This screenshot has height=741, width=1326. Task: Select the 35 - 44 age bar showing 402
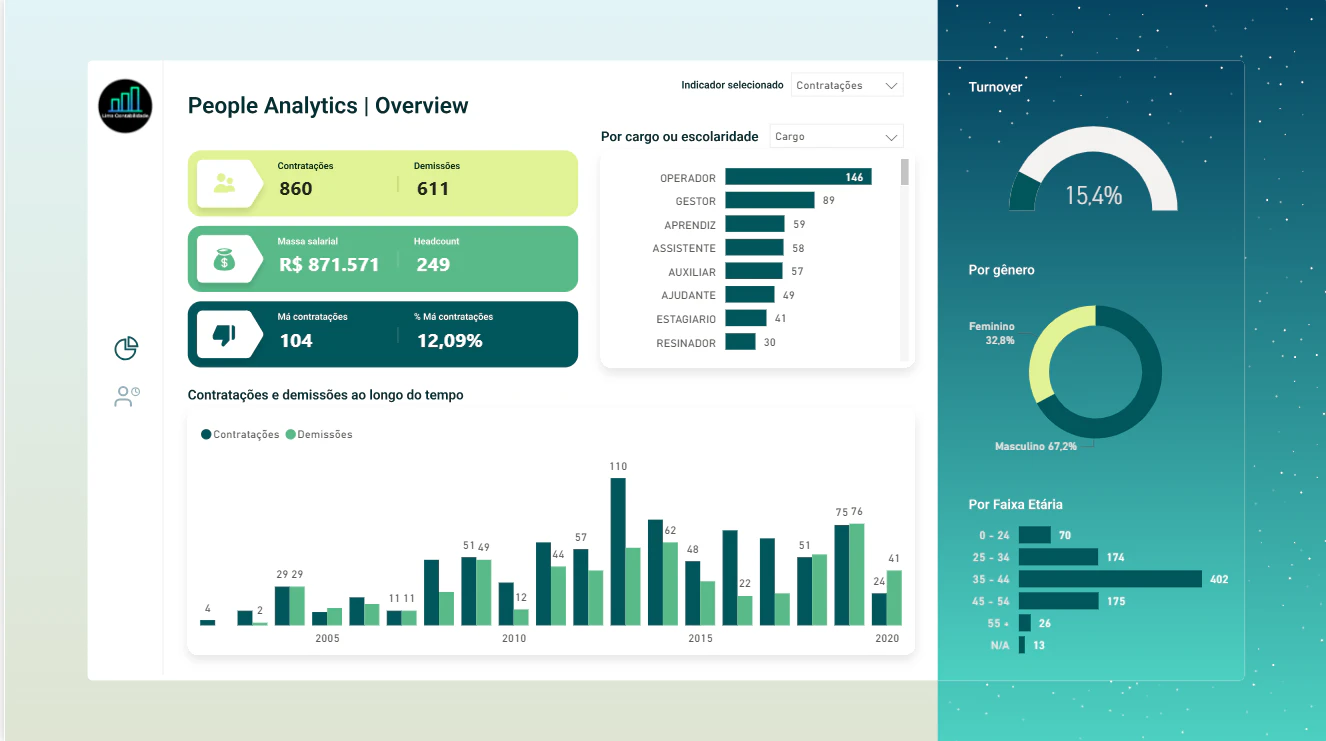coord(1110,579)
